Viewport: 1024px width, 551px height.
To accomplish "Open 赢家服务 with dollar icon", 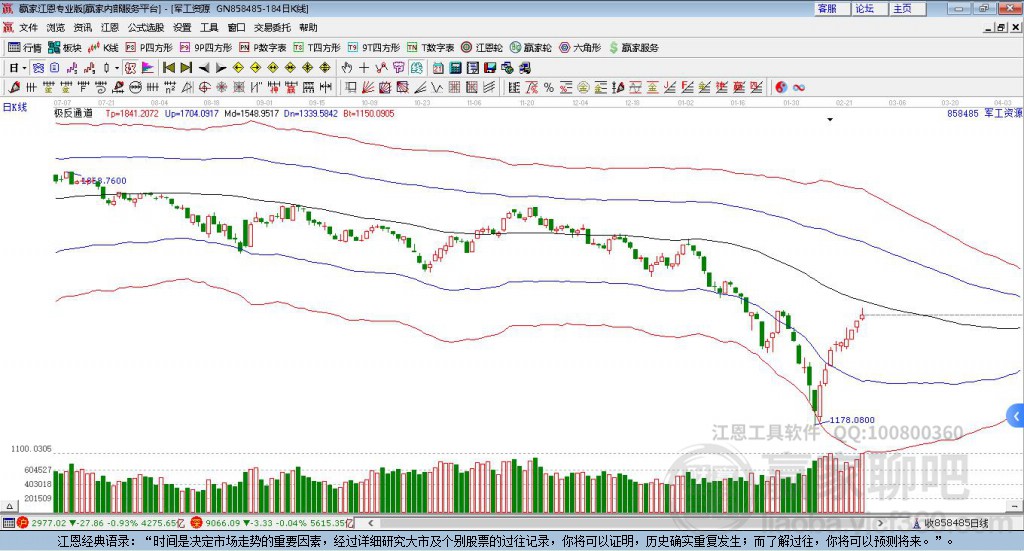I will pos(633,48).
